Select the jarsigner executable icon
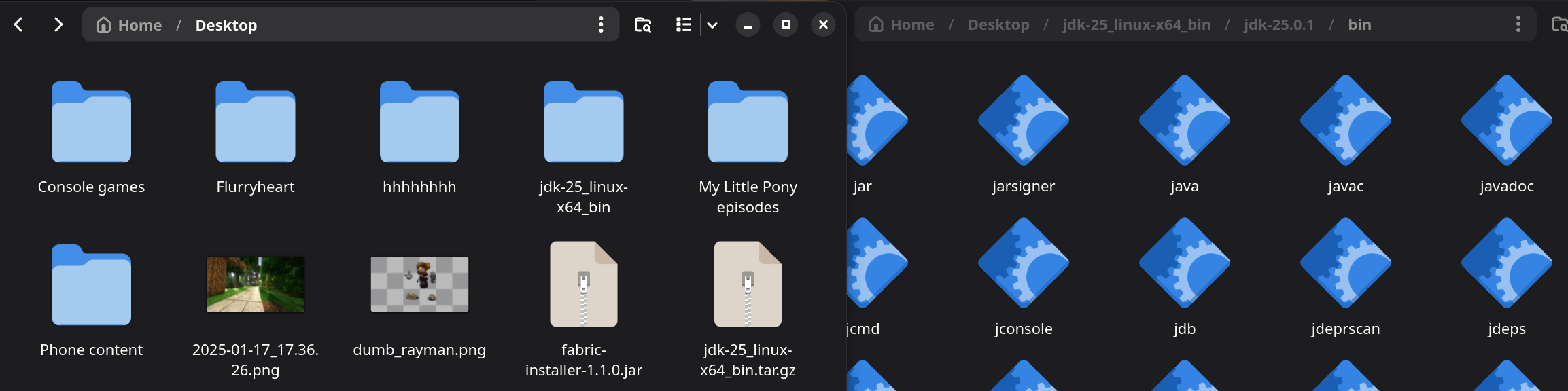Viewport: 1568px width, 391px height. pyautogui.click(x=1024, y=120)
